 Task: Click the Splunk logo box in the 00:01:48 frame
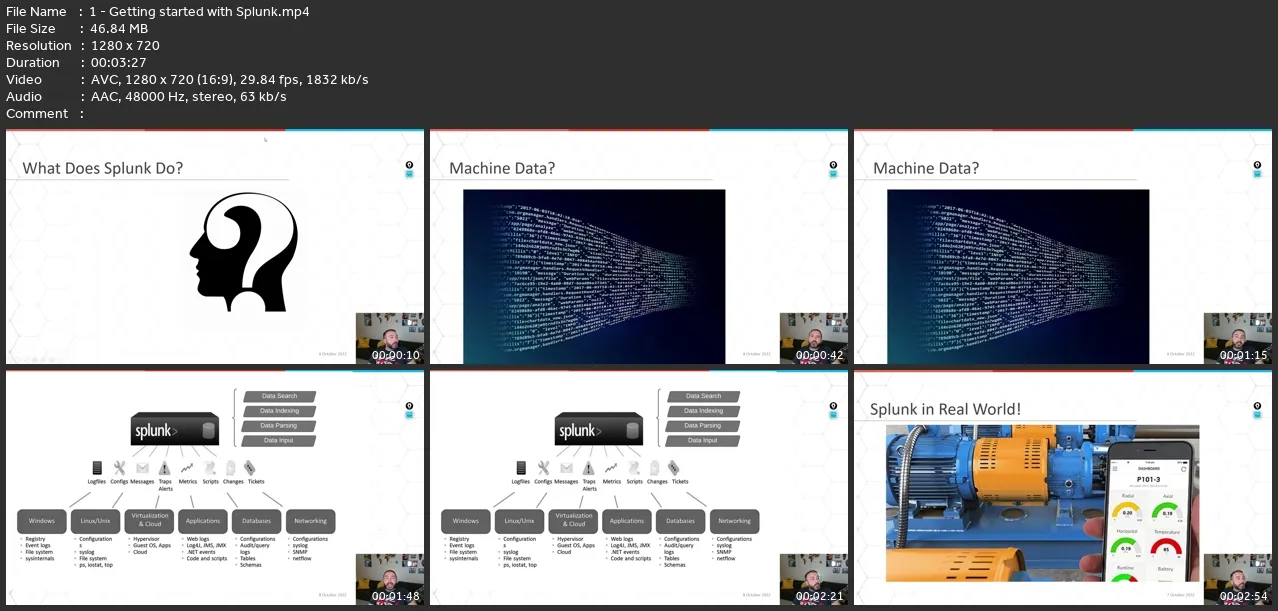click(176, 430)
